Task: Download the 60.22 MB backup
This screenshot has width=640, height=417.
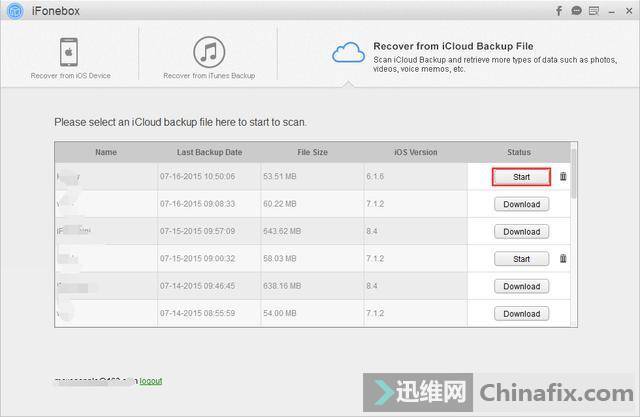Action: click(521, 204)
